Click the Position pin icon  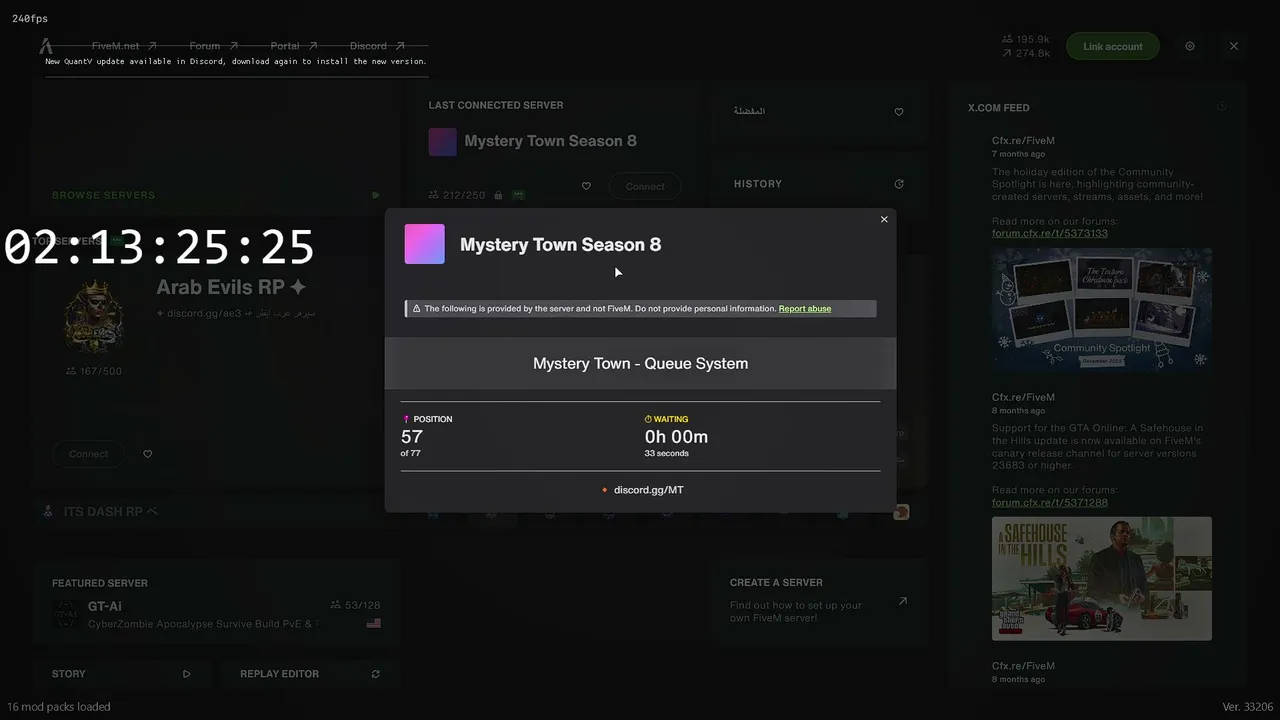406,419
